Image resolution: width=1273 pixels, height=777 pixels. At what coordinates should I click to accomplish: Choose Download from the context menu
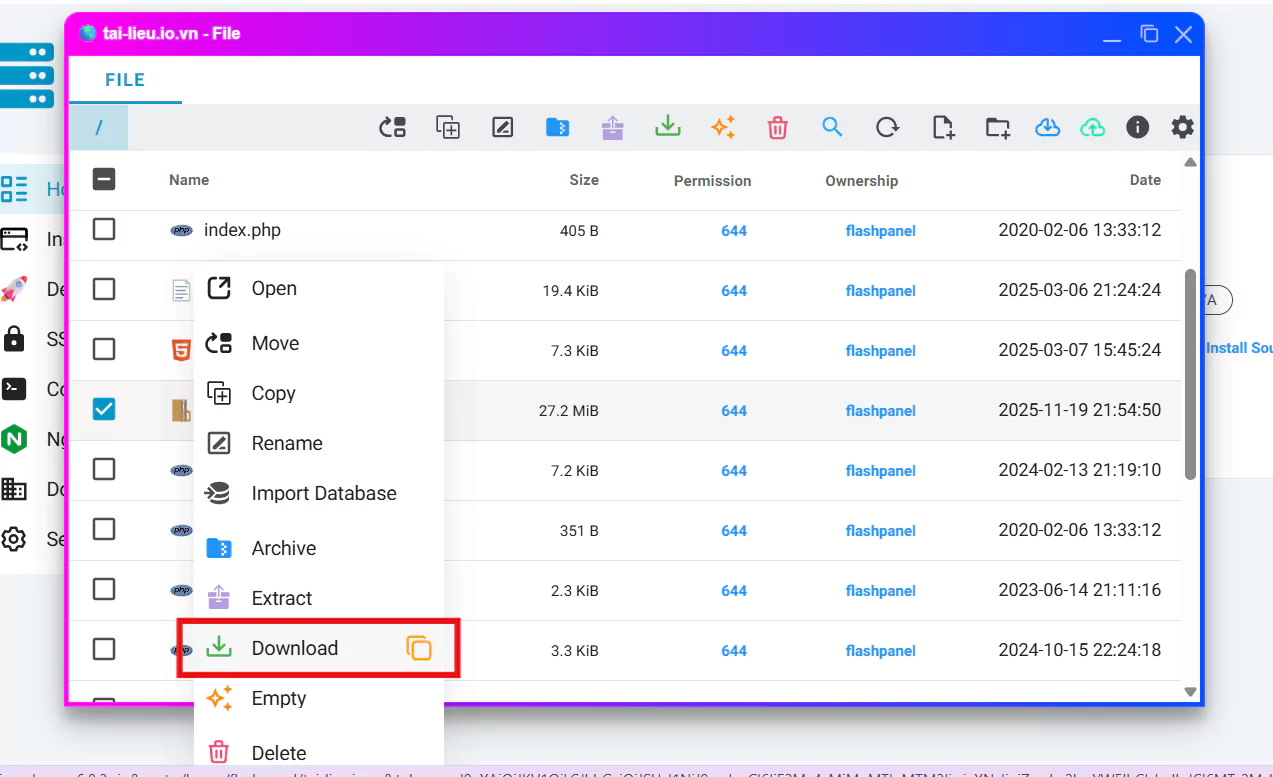point(295,648)
